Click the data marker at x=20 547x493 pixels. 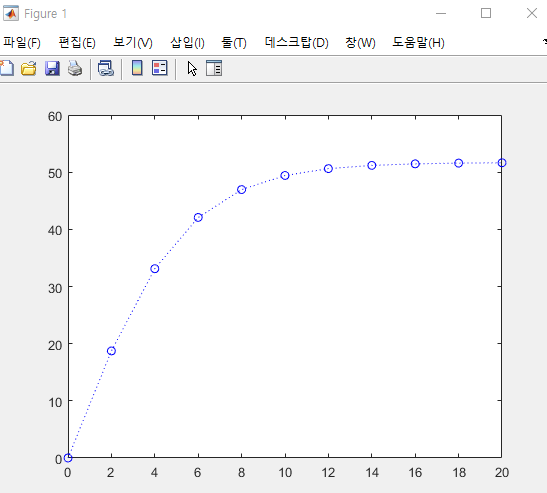click(x=502, y=163)
